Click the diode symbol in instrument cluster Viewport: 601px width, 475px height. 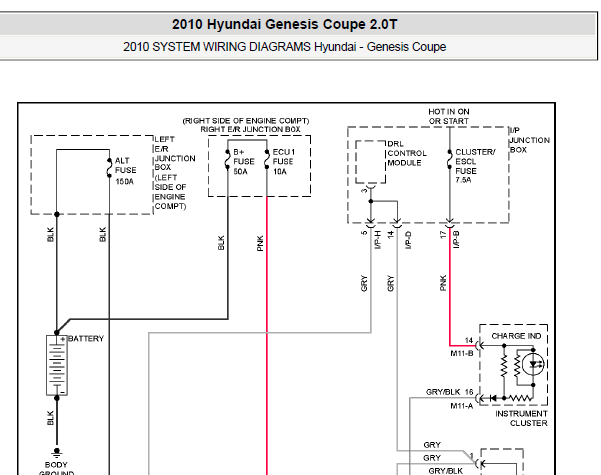click(x=493, y=398)
